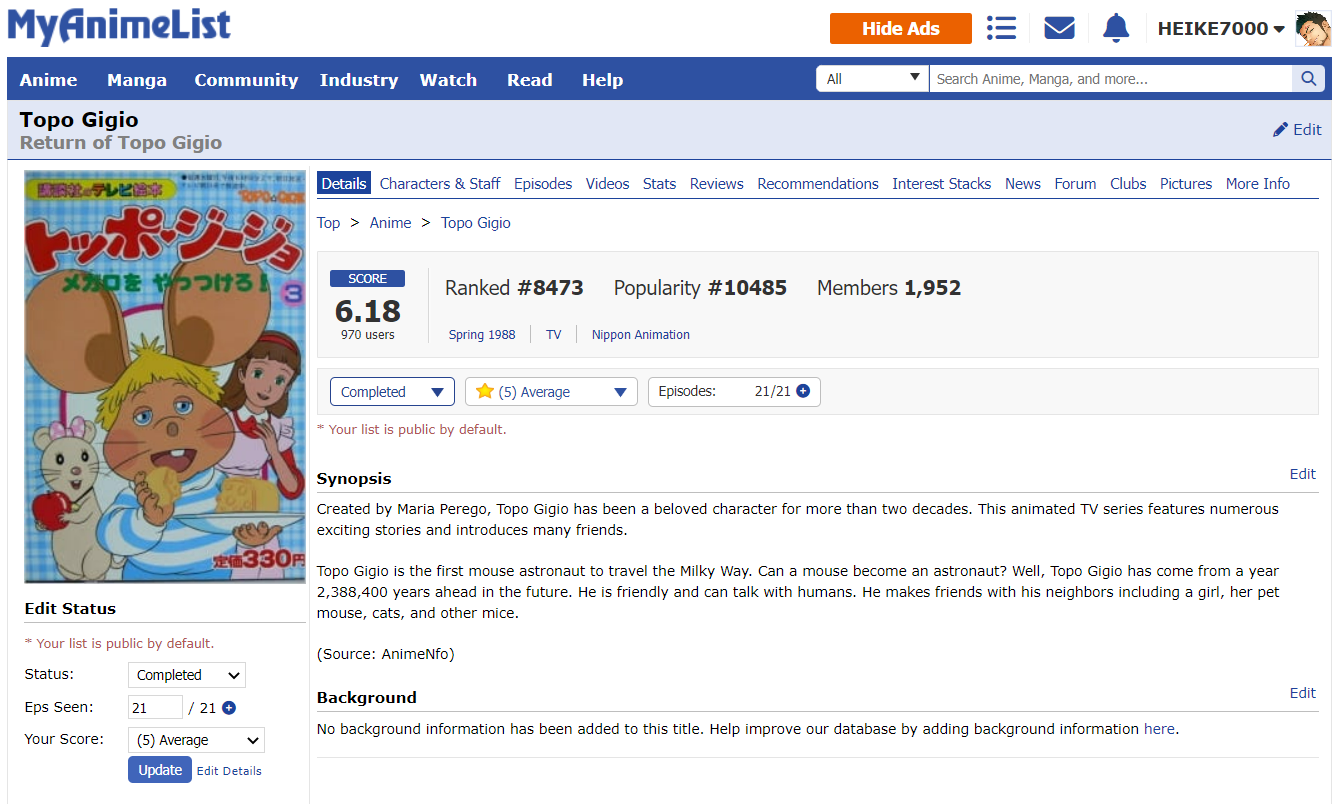The height and width of the screenshot is (804, 1338).
Task: Click the search magnifier button
Action: [1307, 79]
